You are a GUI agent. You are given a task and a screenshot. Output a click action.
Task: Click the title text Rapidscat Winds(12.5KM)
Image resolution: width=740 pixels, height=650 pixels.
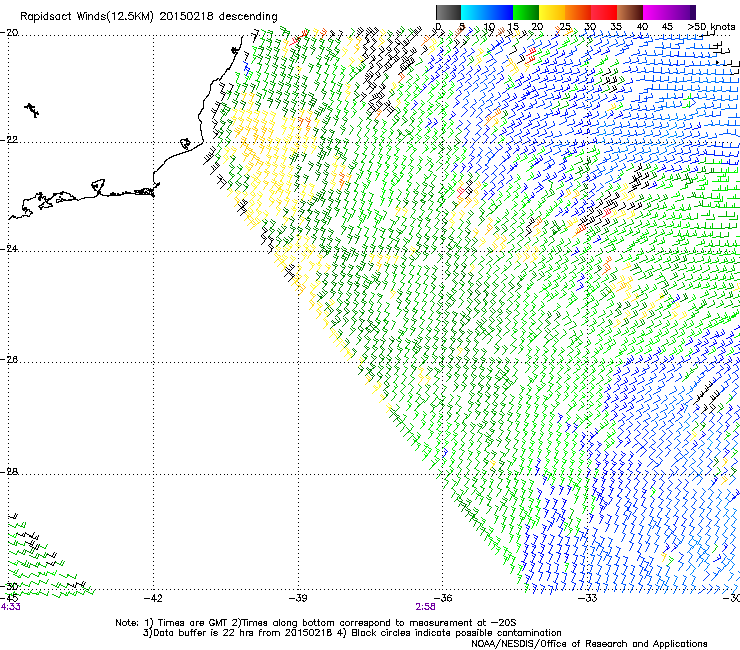click(87, 17)
